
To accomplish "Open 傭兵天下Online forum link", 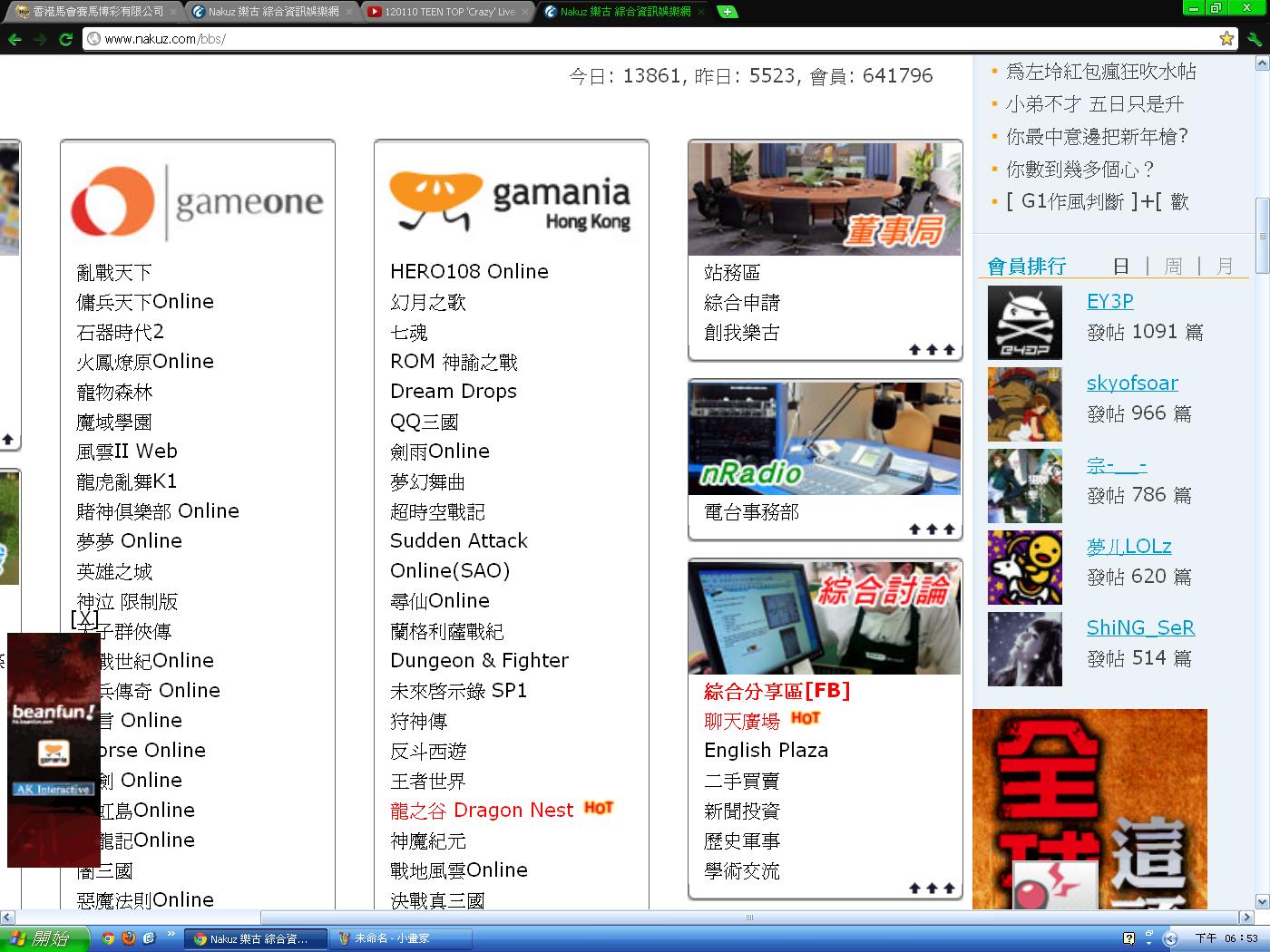I will pyautogui.click(x=145, y=301).
